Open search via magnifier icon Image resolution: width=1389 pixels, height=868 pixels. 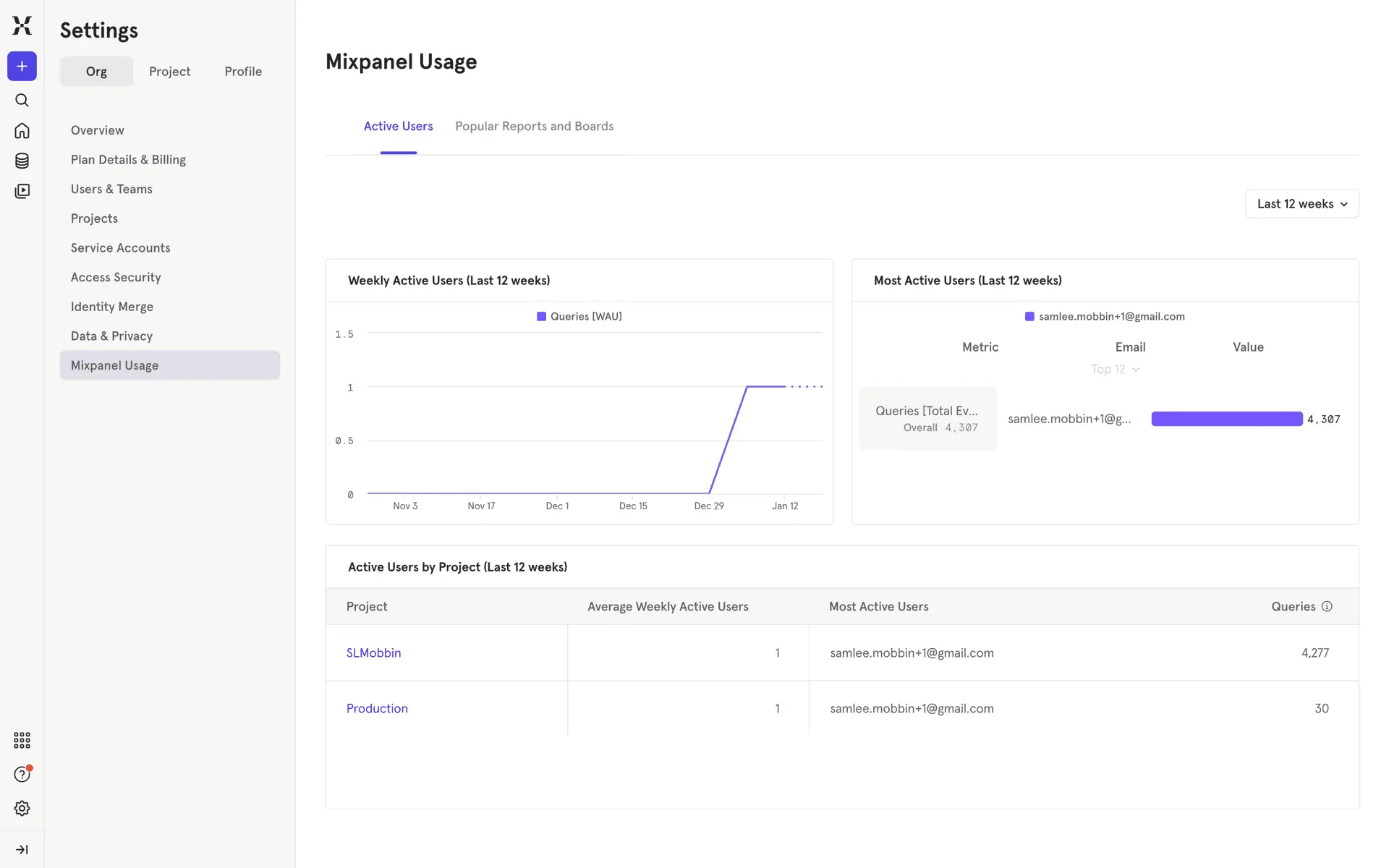(22, 101)
